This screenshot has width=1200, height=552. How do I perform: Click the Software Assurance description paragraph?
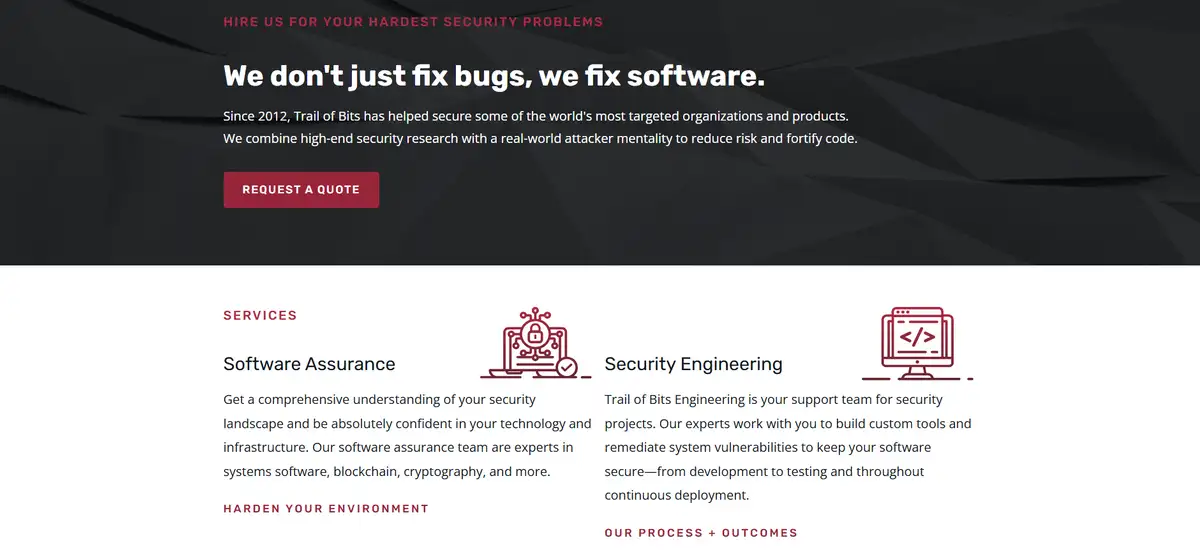coord(407,436)
